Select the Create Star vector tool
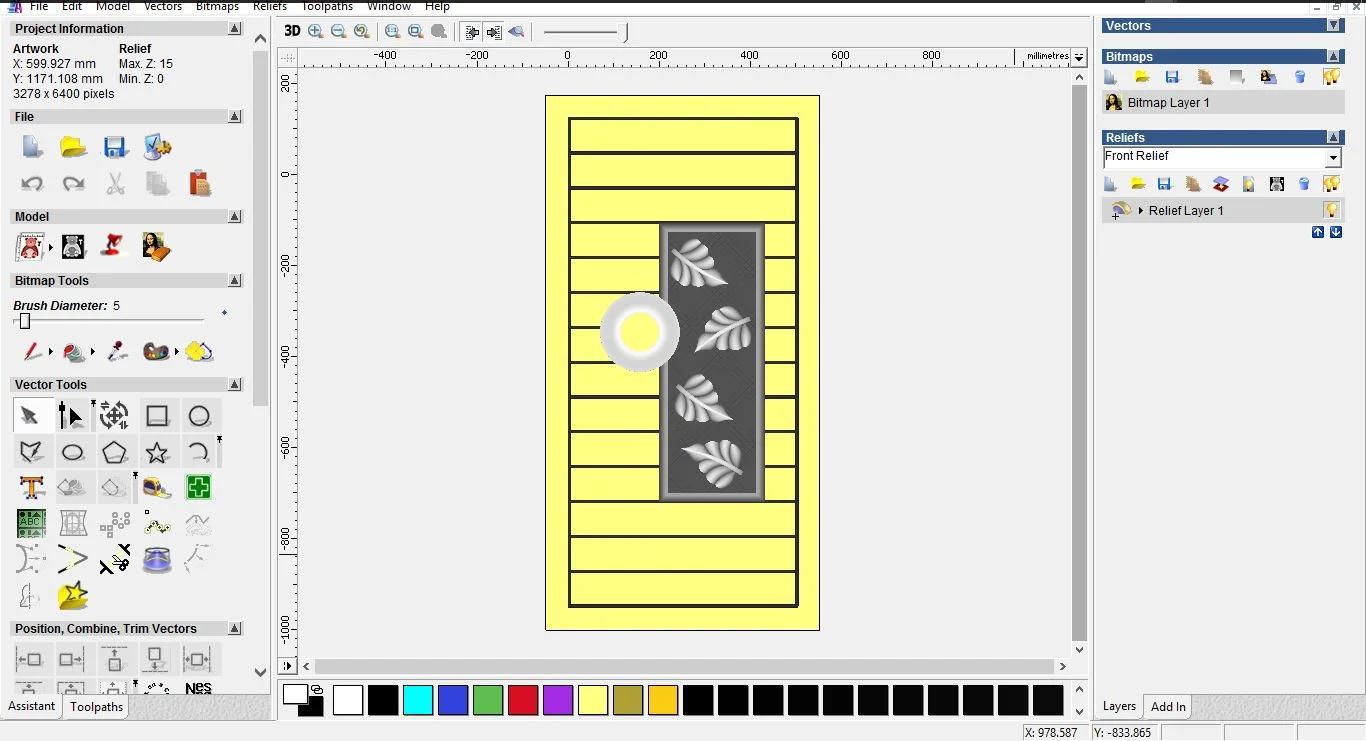 coord(157,453)
